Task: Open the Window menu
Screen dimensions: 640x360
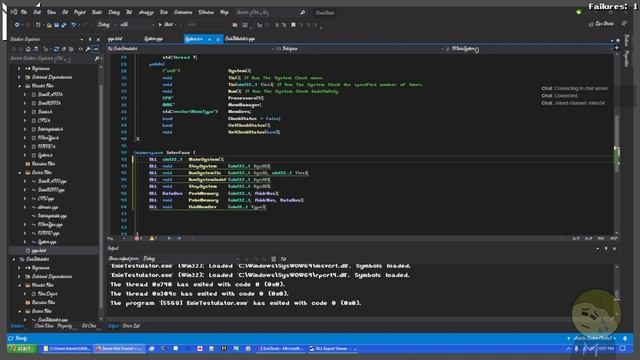Action: pyautogui.click(x=206, y=13)
